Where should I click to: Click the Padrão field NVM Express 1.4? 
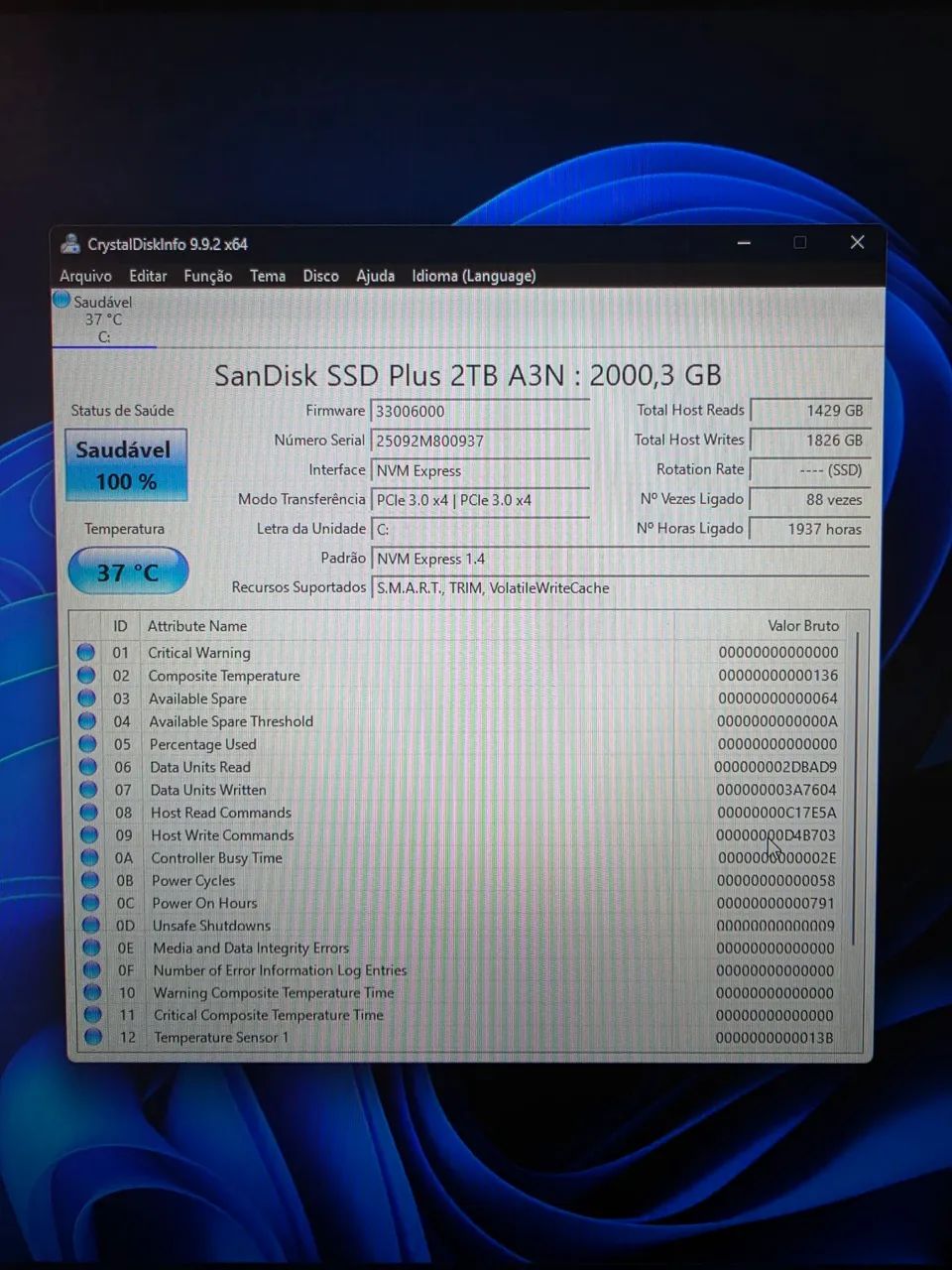click(x=620, y=559)
